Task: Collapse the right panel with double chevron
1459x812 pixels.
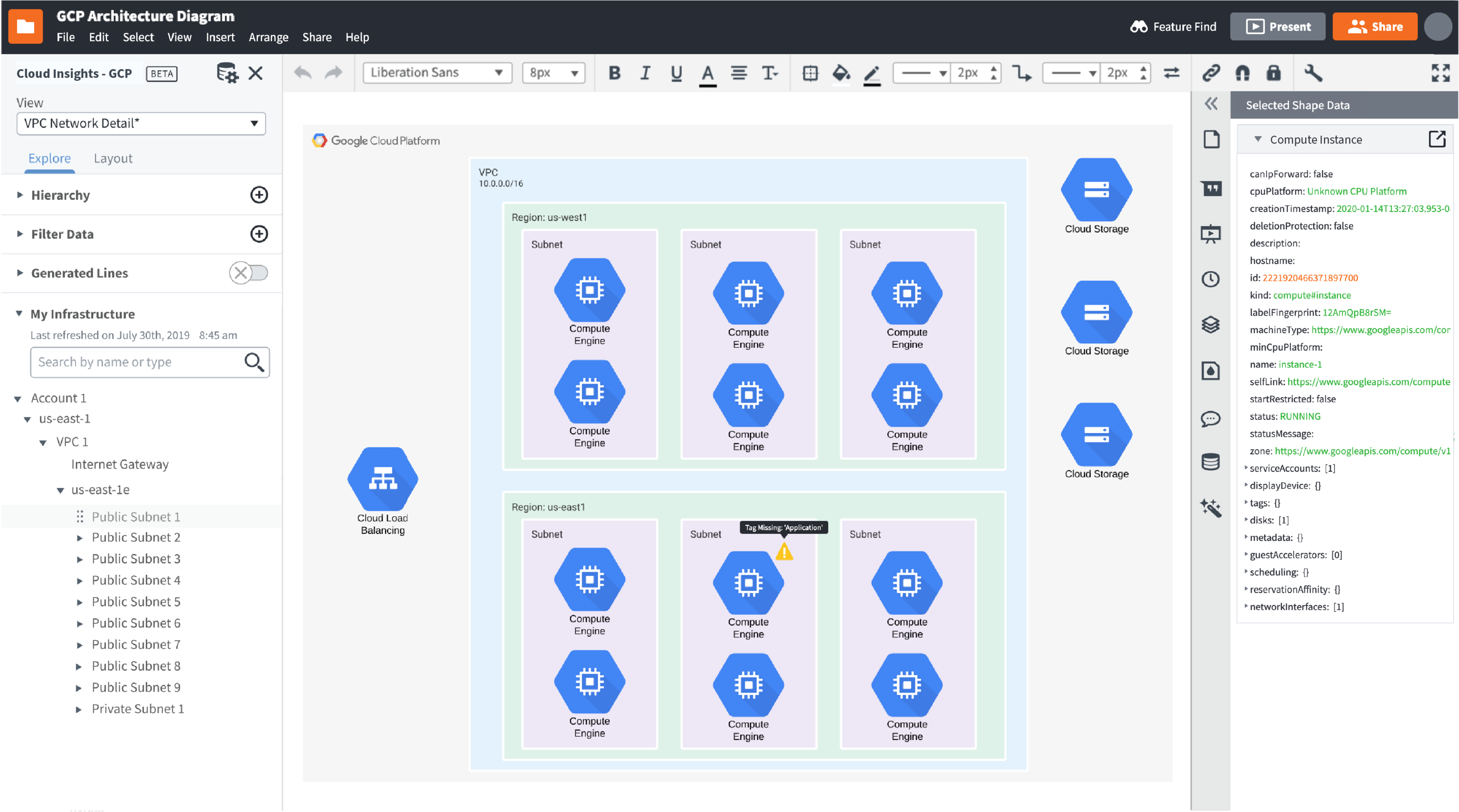Action: [1211, 104]
